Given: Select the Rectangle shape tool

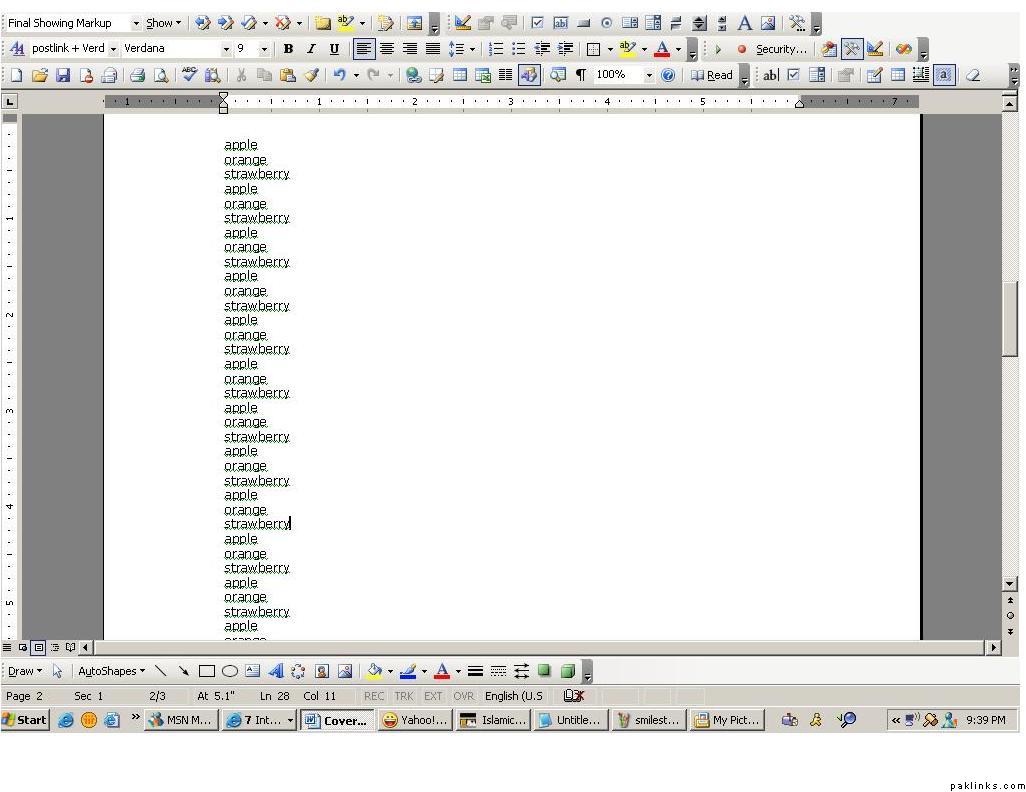Looking at the screenshot, I should coord(207,671).
